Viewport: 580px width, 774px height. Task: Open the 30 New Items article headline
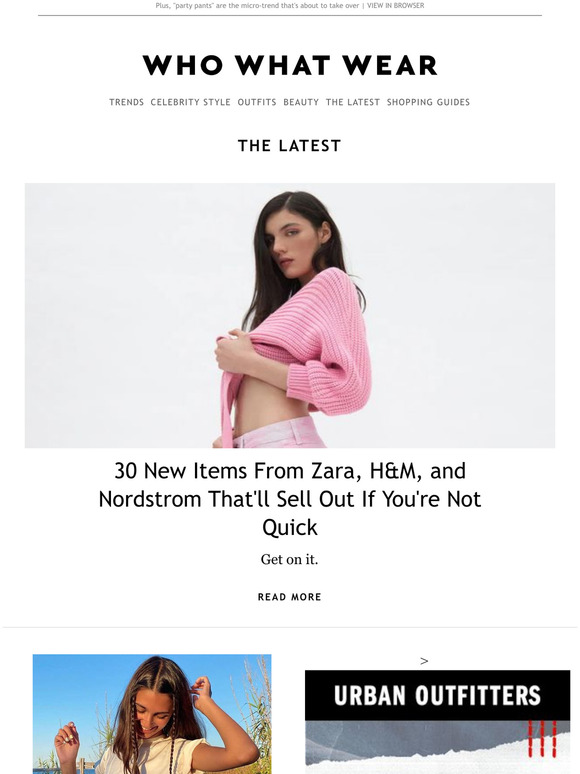[290, 499]
